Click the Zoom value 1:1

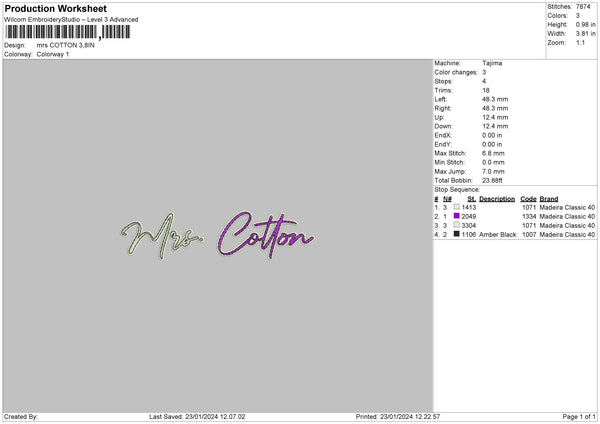pyautogui.click(x=580, y=42)
